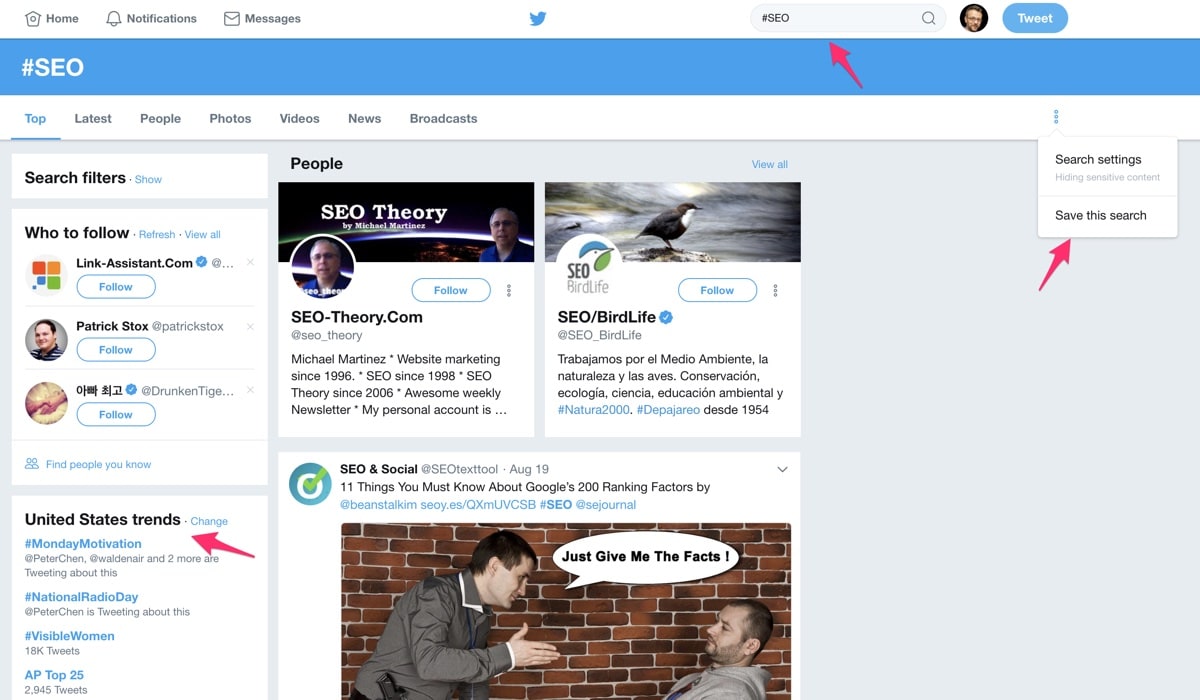The width and height of the screenshot is (1200, 700).
Task: Follow the SEO/BirdLife account
Action: [716, 290]
